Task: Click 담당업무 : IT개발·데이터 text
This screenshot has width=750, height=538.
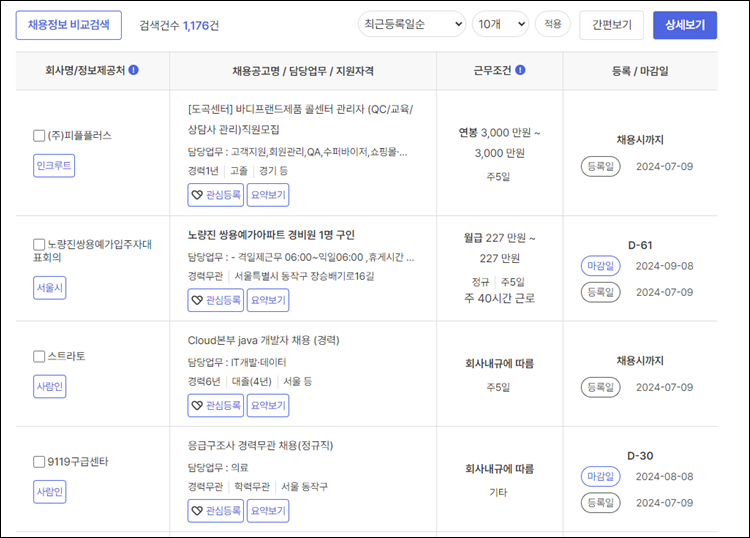Action: 237,362
